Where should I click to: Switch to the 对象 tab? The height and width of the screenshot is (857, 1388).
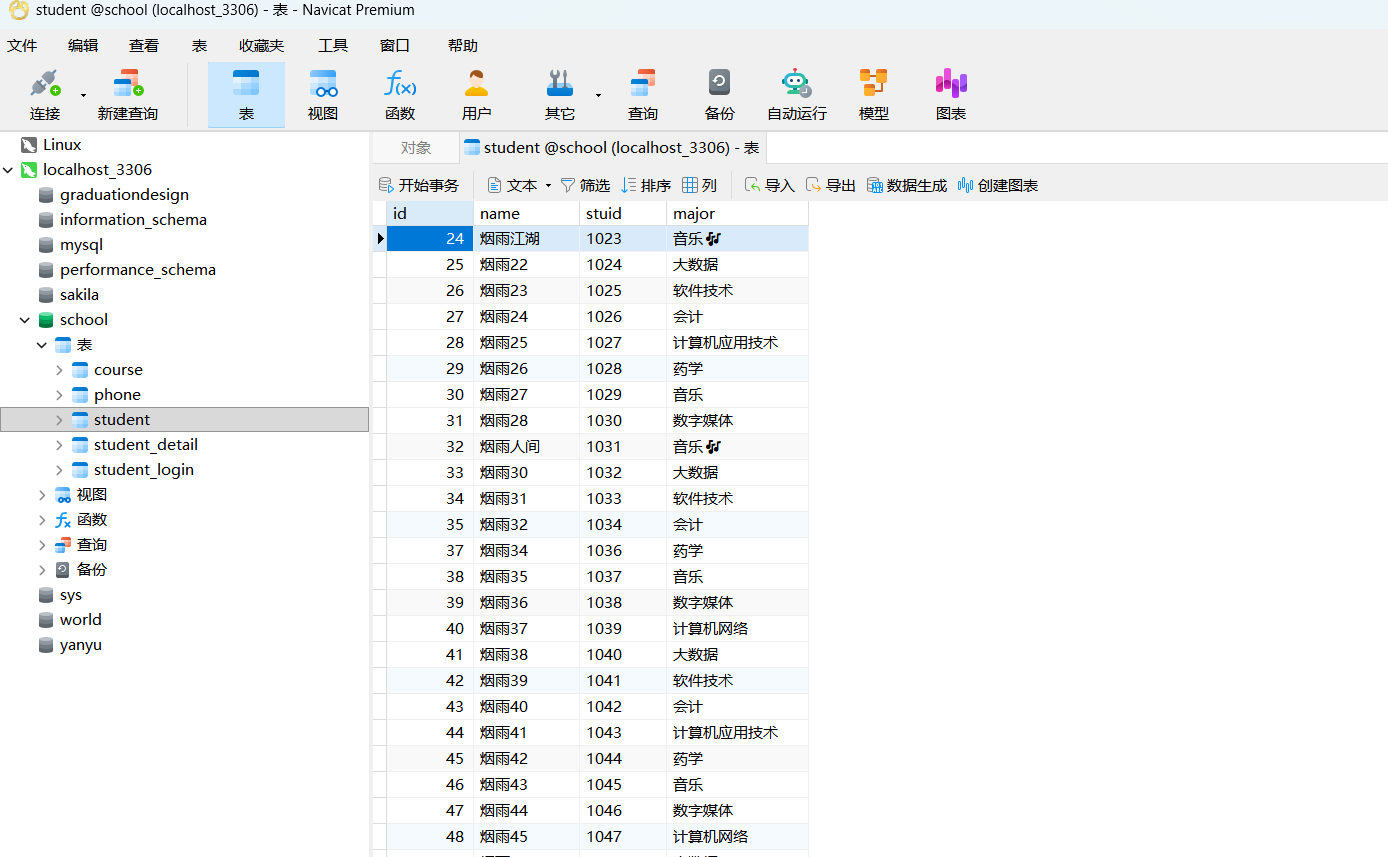pyautogui.click(x=416, y=148)
